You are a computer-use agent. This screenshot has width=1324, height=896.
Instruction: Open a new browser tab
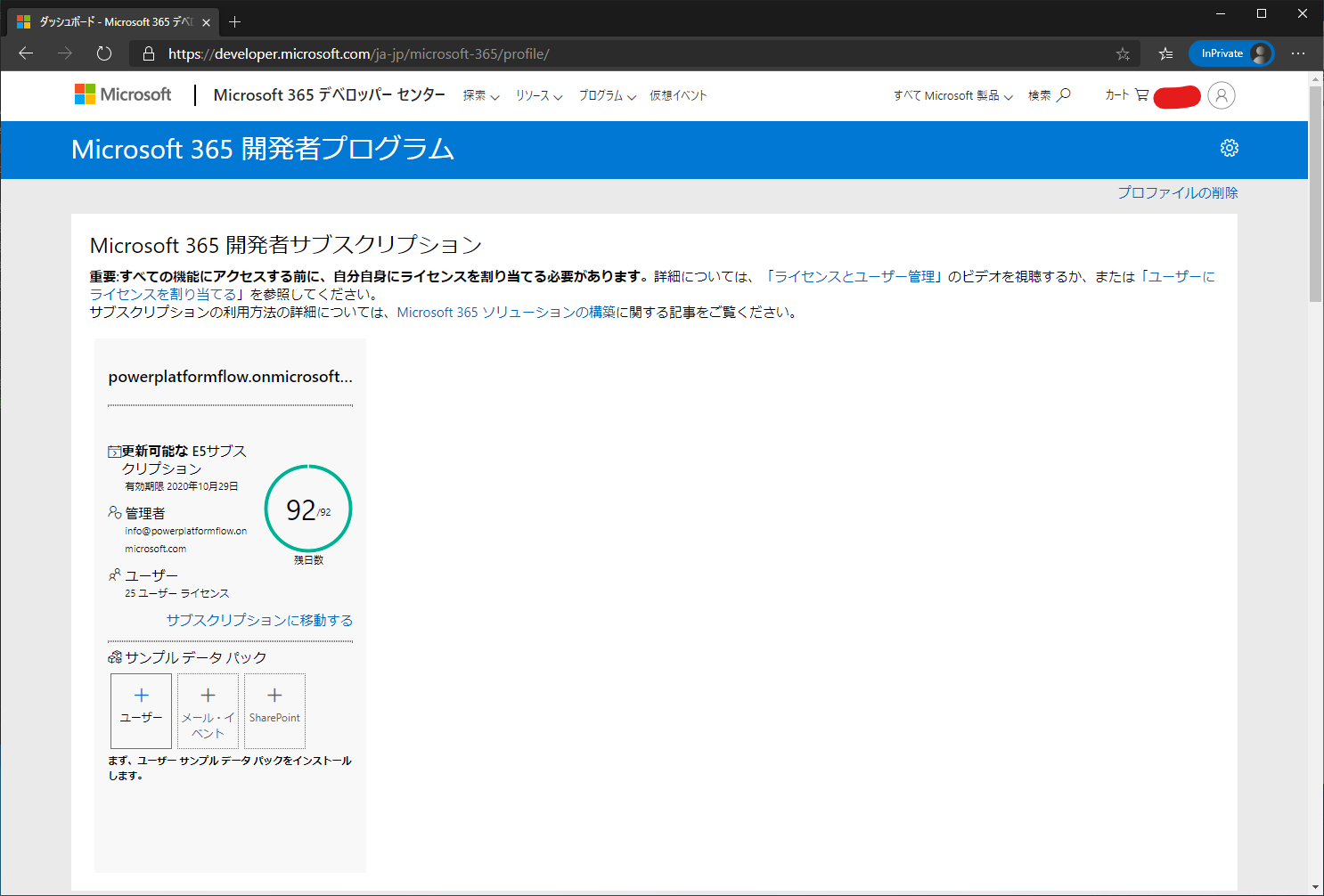[235, 21]
